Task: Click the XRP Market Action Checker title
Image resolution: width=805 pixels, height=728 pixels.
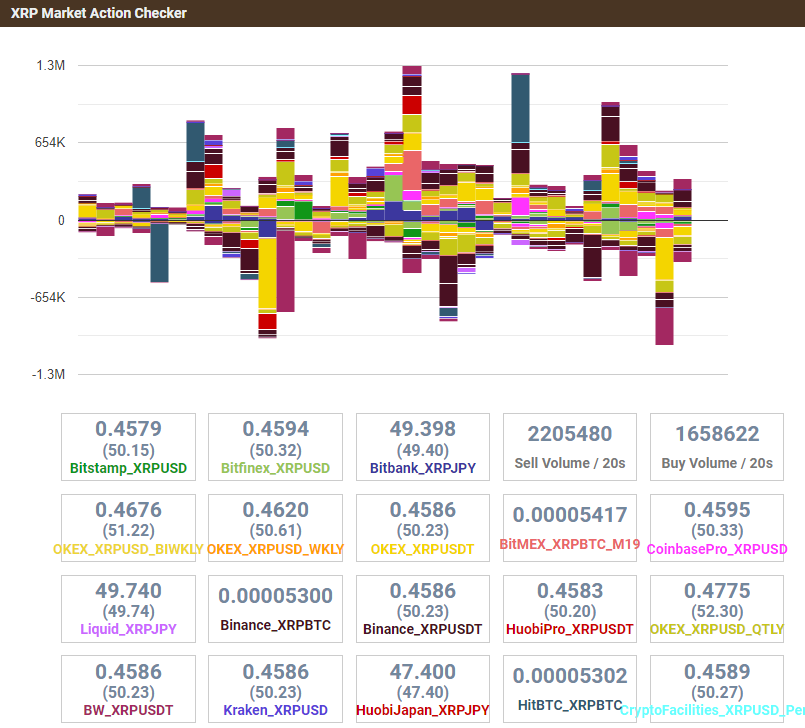Action: click(x=99, y=13)
